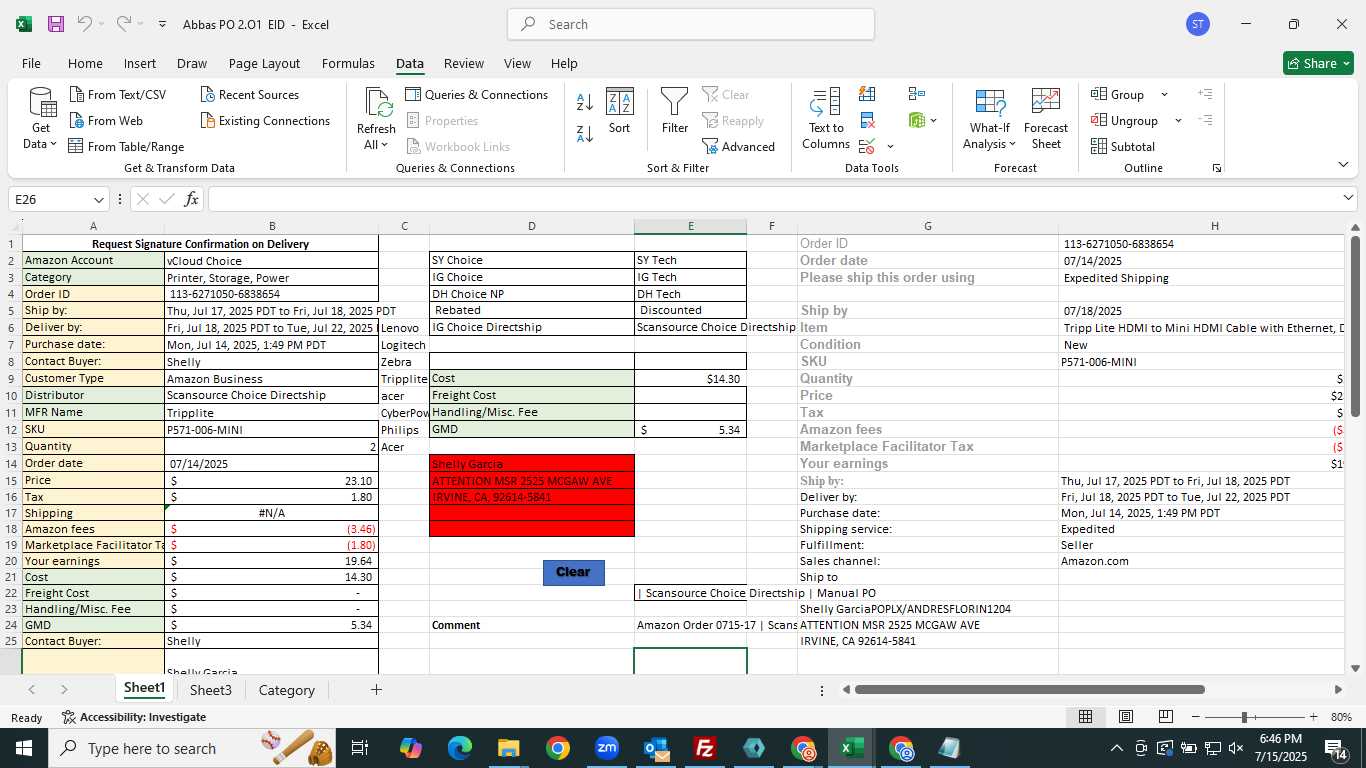Click the Insert Function fx icon
The width and height of the screenshot is (1366, 768).
pyautogui.click(x=191, y=199)
